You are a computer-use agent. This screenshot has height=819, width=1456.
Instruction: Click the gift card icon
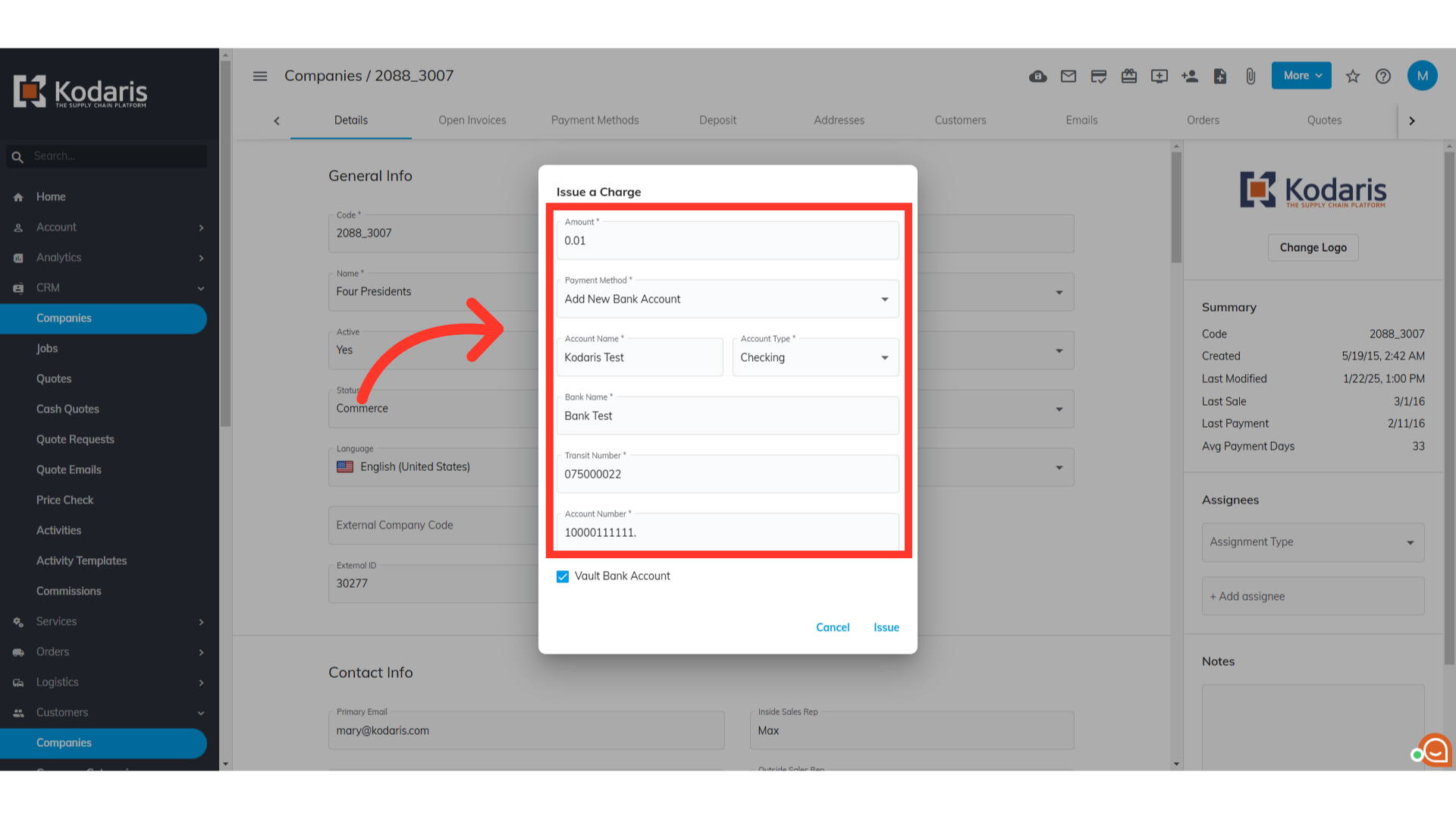pyautogui.click(x=1129, y=76)
